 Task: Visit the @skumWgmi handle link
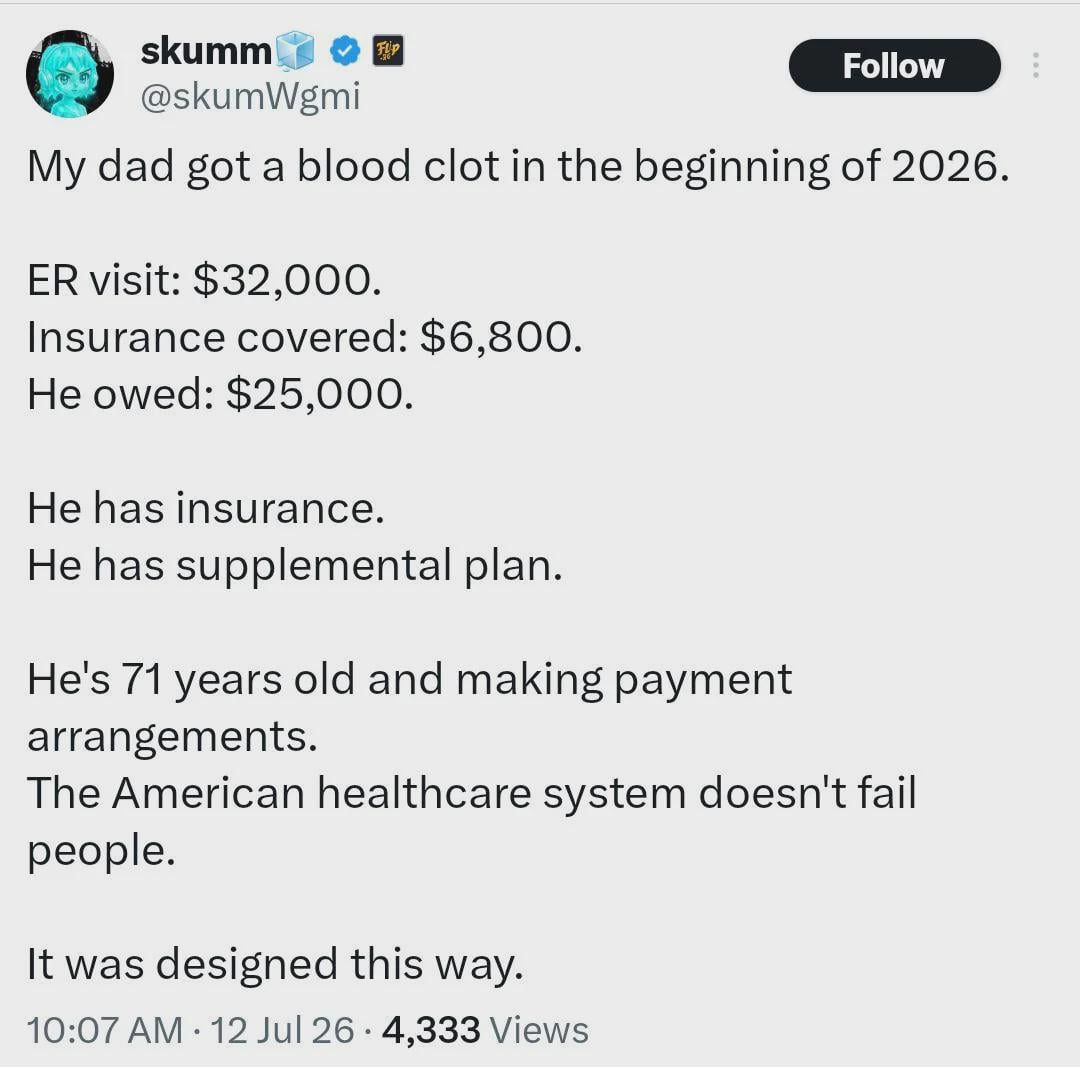tap(250, 96)
